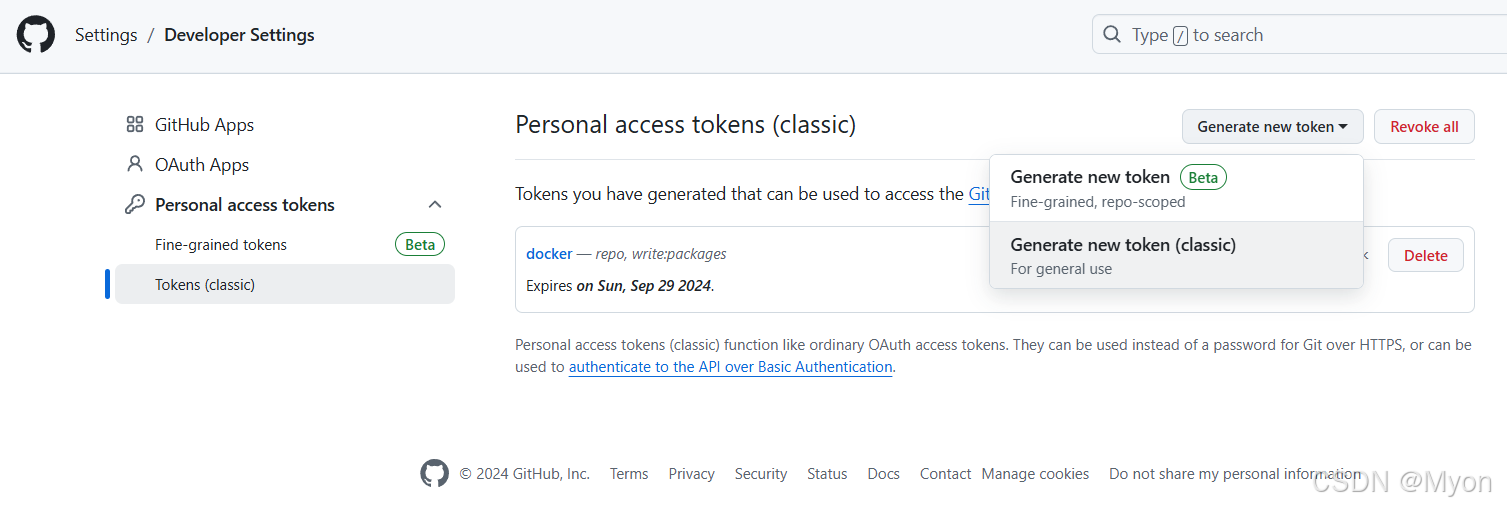Collapse the Personal access tokens section
Image resolution: width=1507 pixels, height=508 pixels.
point(435,204)
